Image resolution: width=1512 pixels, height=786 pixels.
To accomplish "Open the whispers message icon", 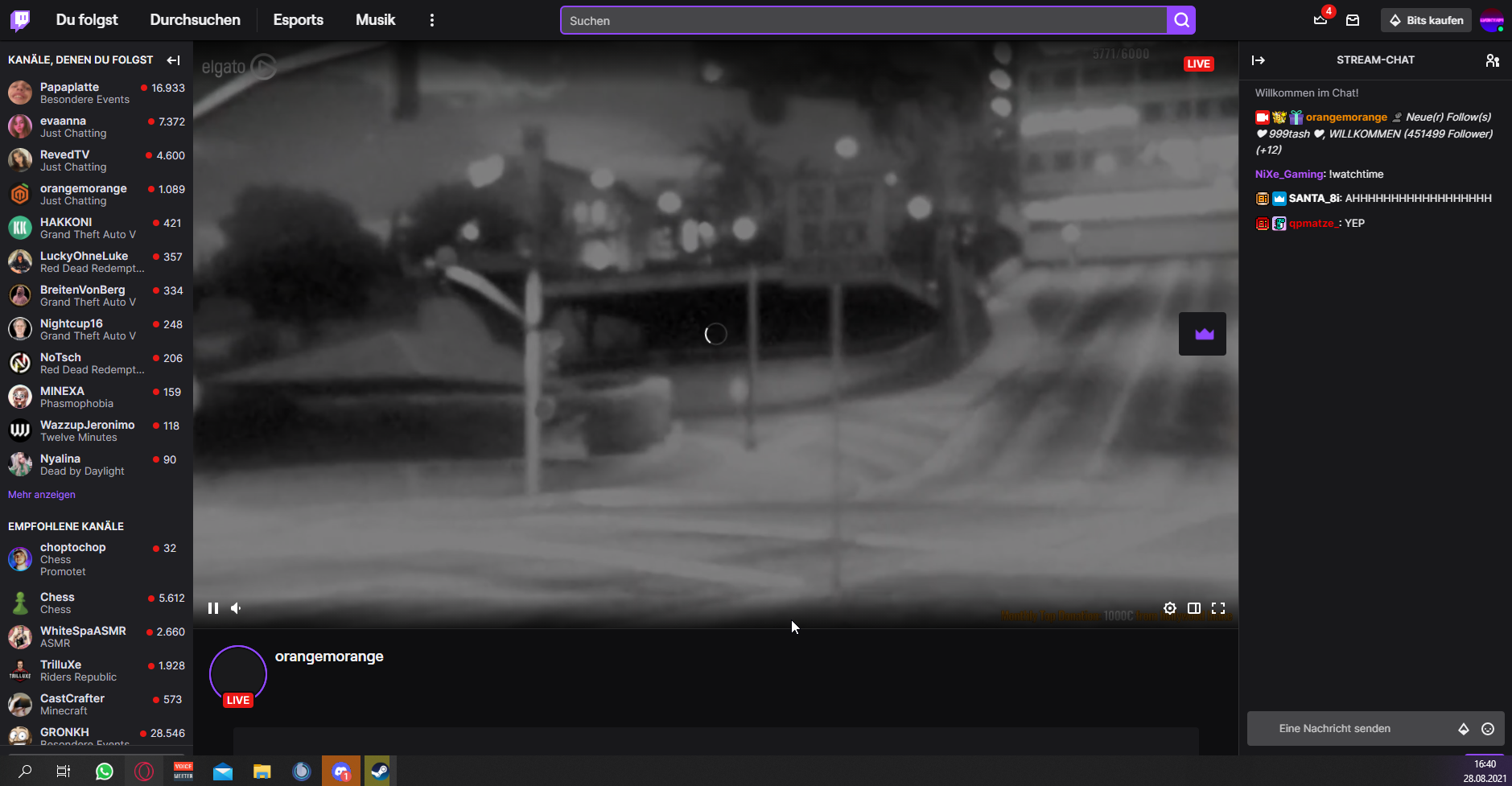I will point(1353,20).
